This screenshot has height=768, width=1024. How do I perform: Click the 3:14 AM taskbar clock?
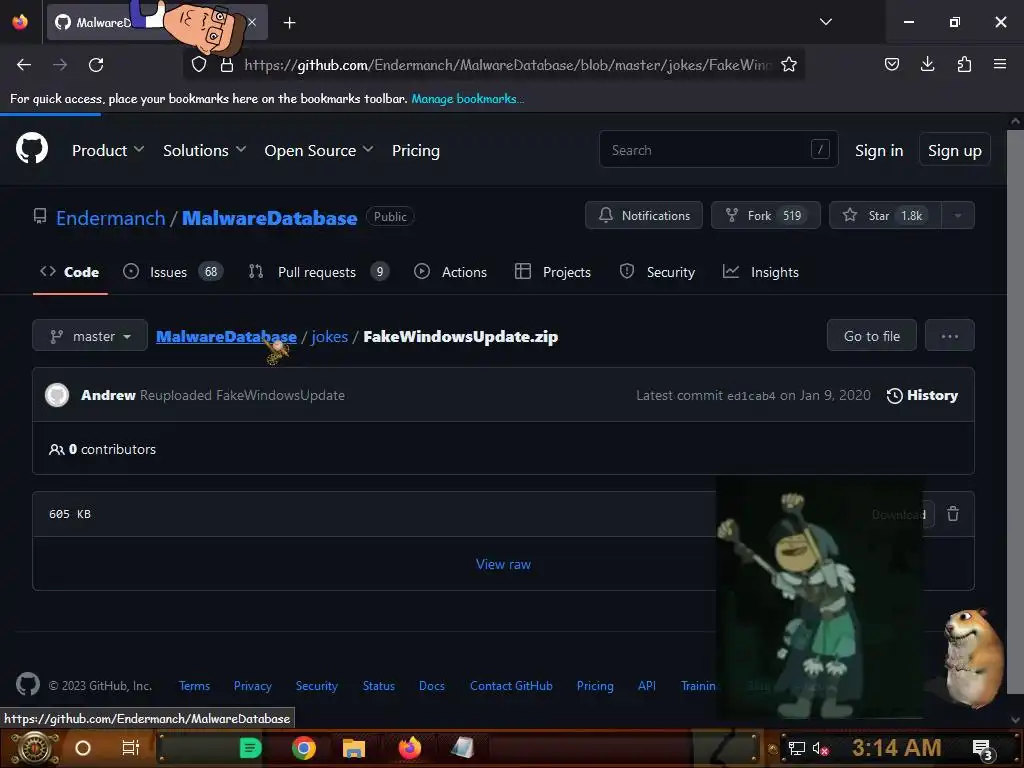pos(897,748)
